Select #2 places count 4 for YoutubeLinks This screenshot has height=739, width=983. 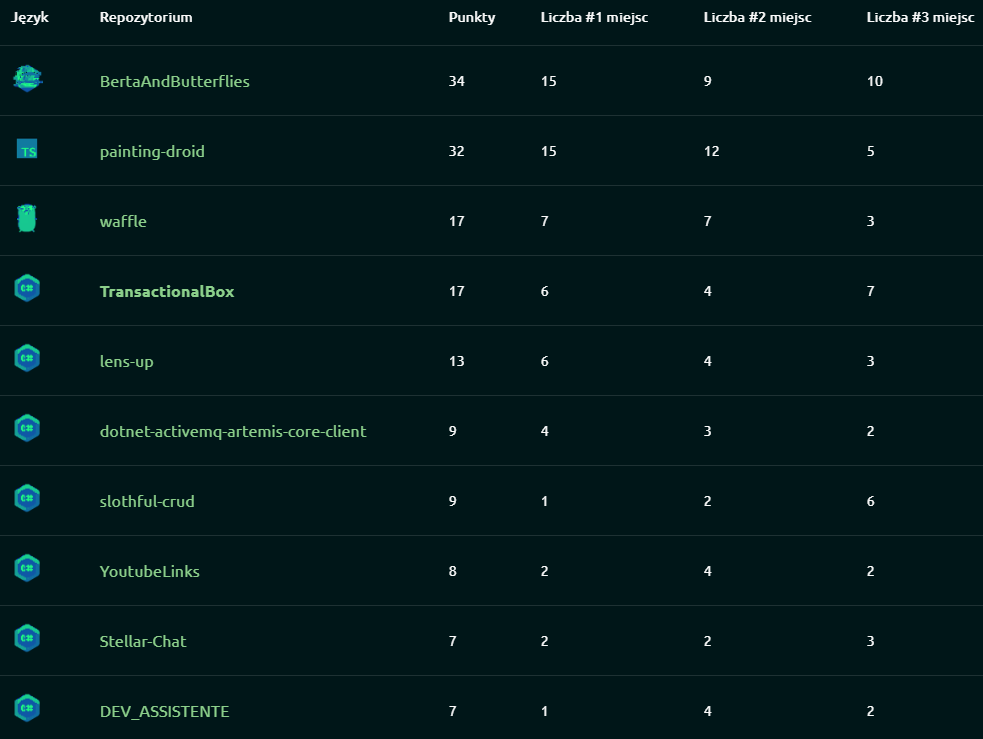[x=708, y=572]
